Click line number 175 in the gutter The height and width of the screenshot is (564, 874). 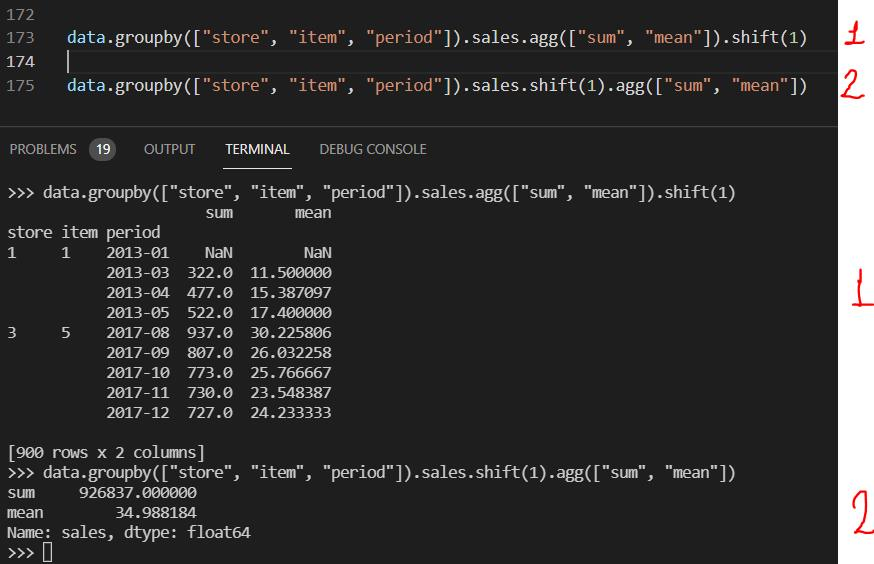pos(20,86)
